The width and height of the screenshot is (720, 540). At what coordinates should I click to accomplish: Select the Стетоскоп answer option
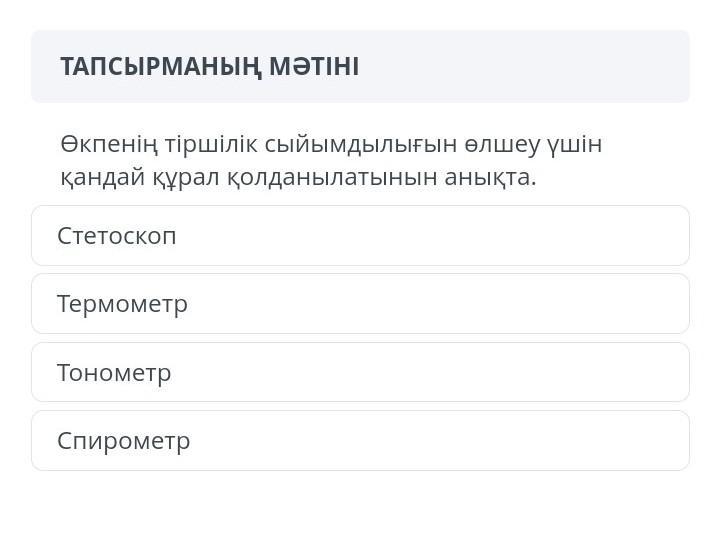coord(360,236)
